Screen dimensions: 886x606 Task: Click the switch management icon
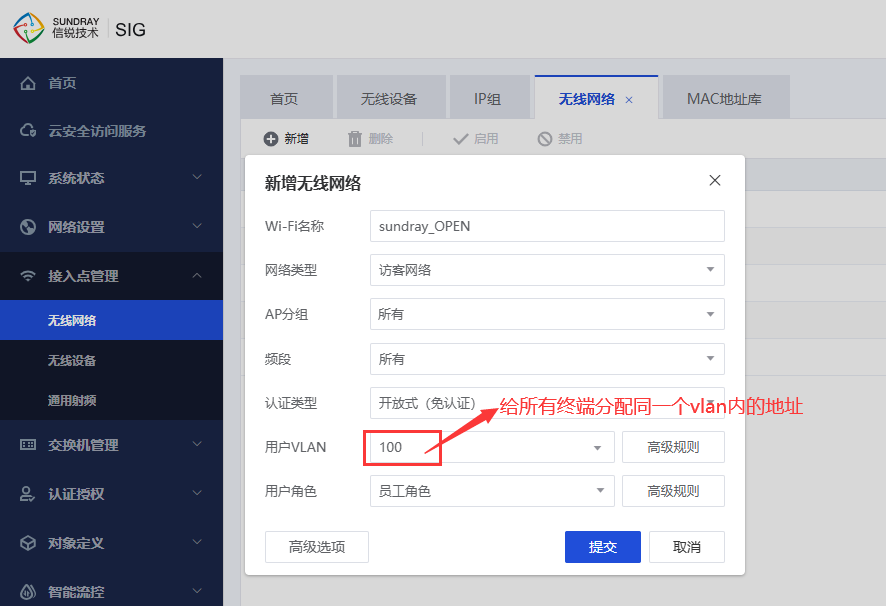coord(28,445)
